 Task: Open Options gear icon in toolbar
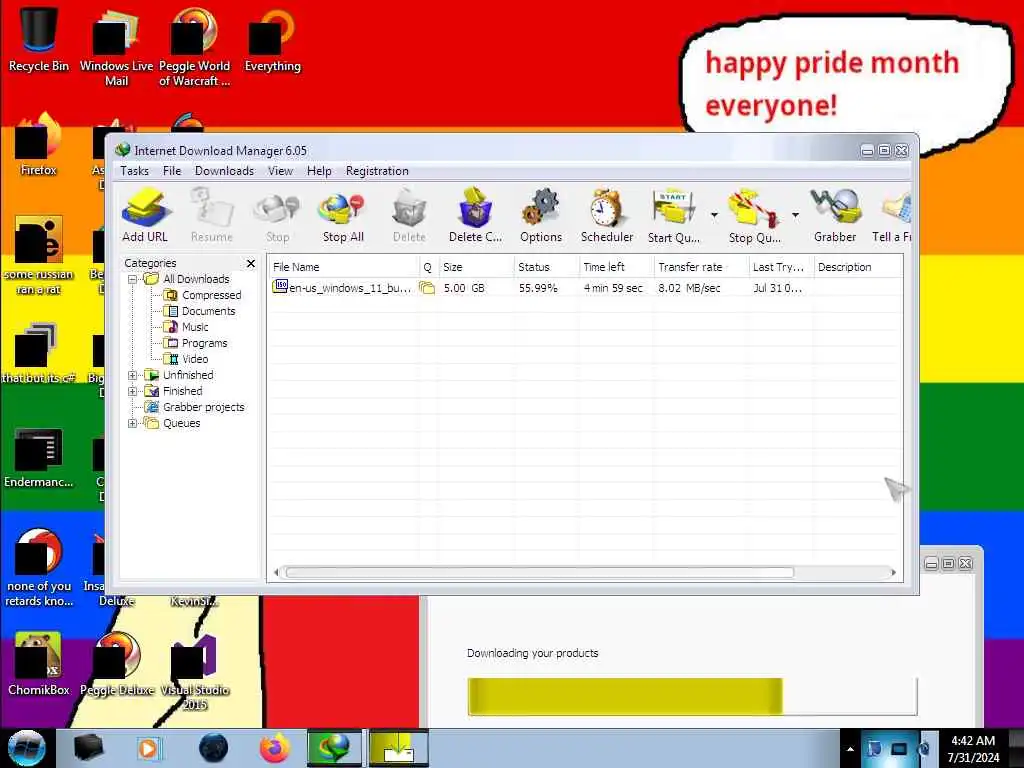click(x=541, y=216)
